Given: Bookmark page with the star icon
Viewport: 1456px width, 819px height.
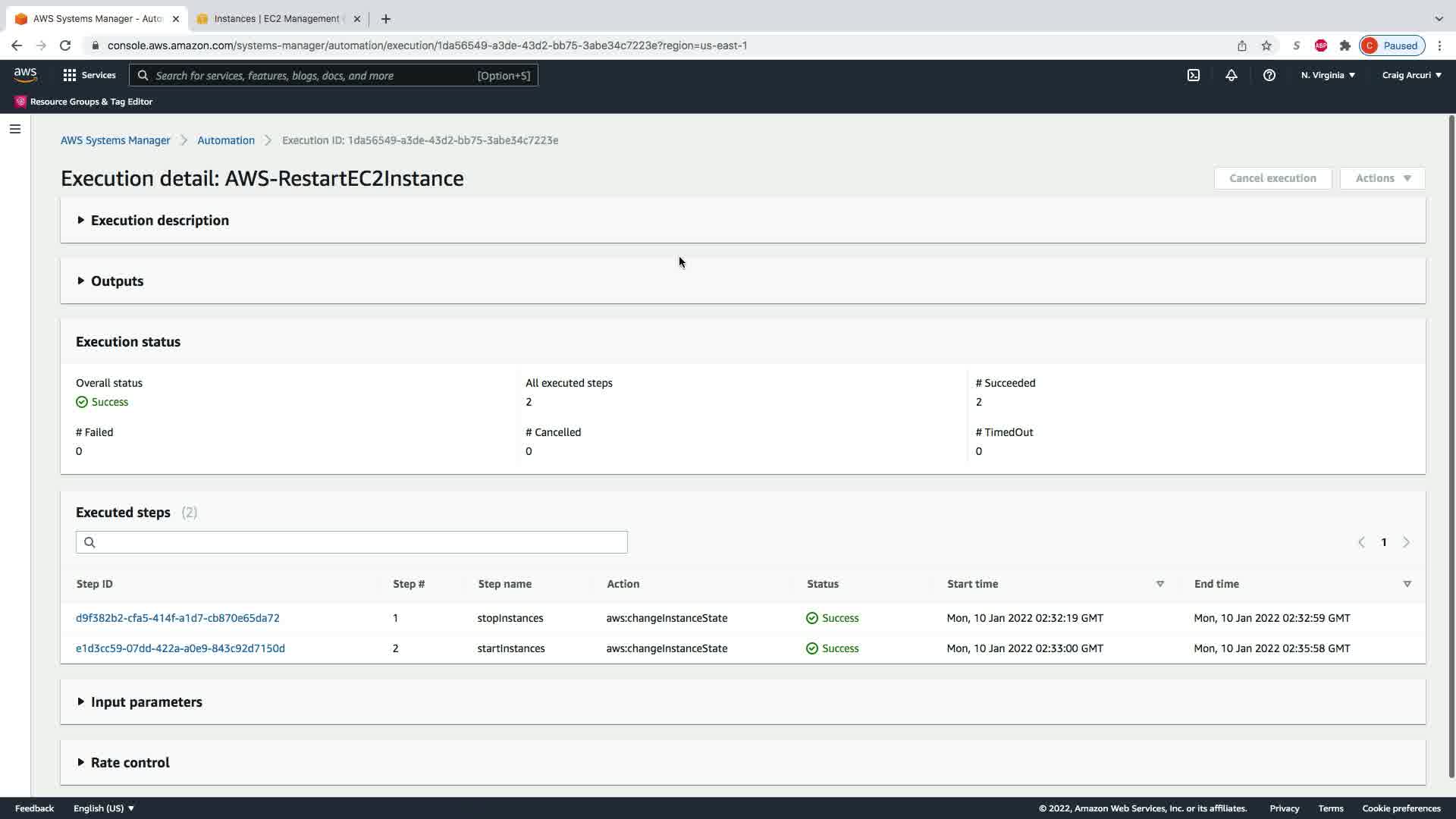Looking at the screenshot, I should pos(1266,45).
